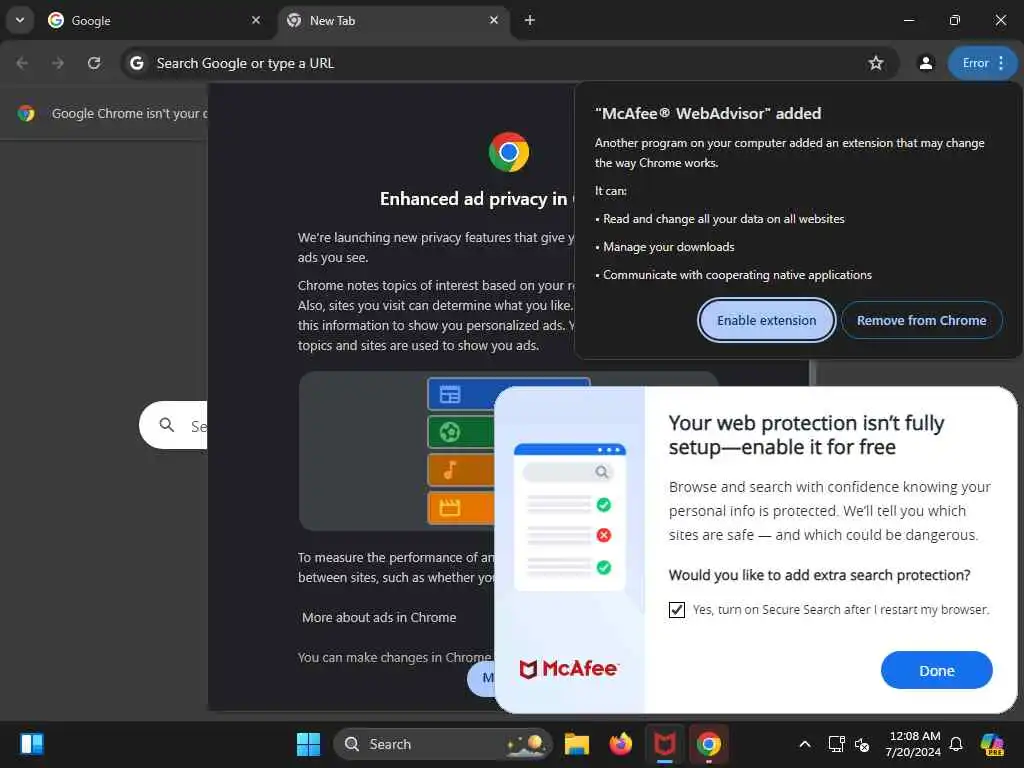The width and height of the screenshot is (1024, 768).
Task: Open the tab search dropdown arrow
Action: pyautogui.click(x=20, y=20)
